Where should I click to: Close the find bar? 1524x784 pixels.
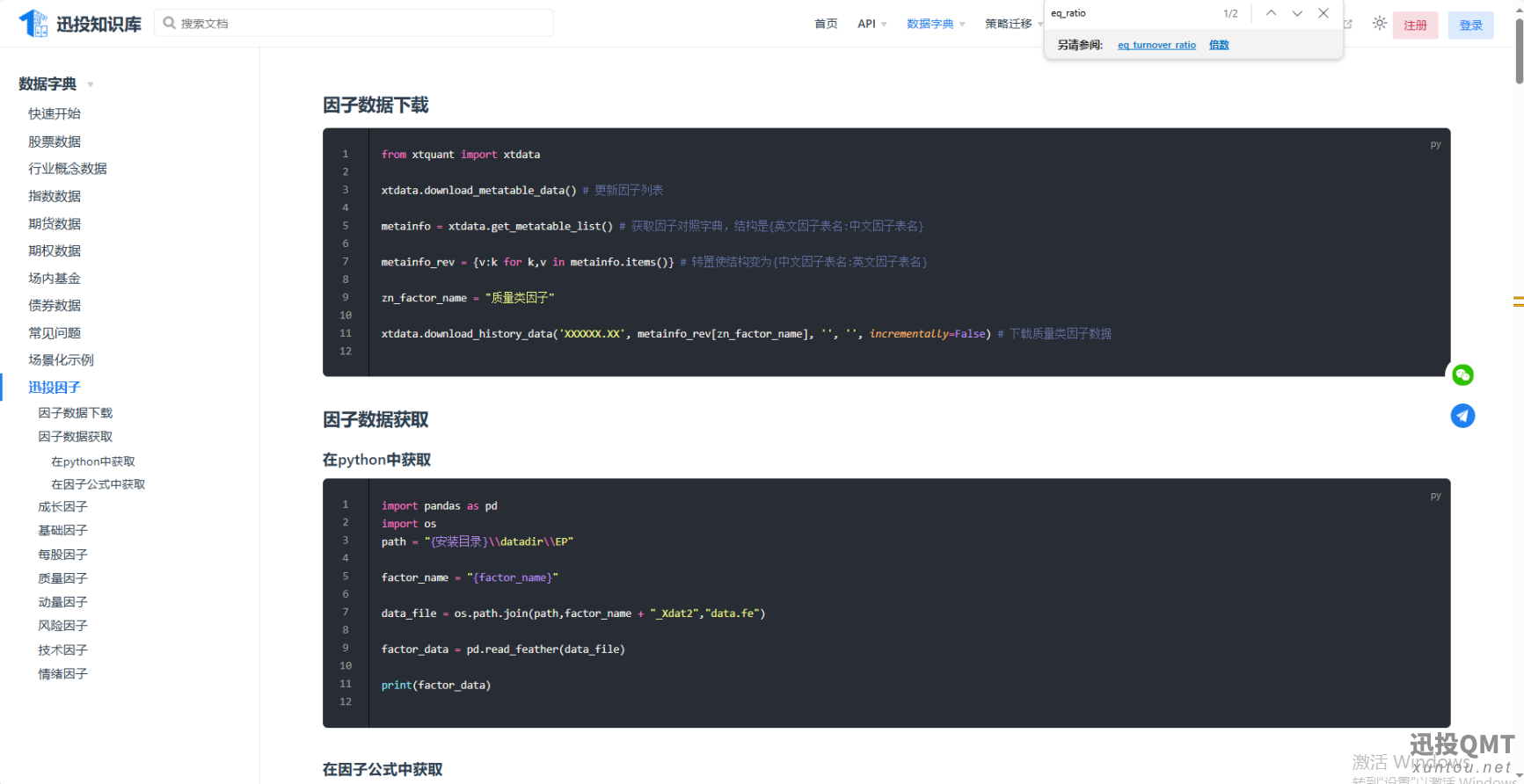click(x=1323, y=13)
